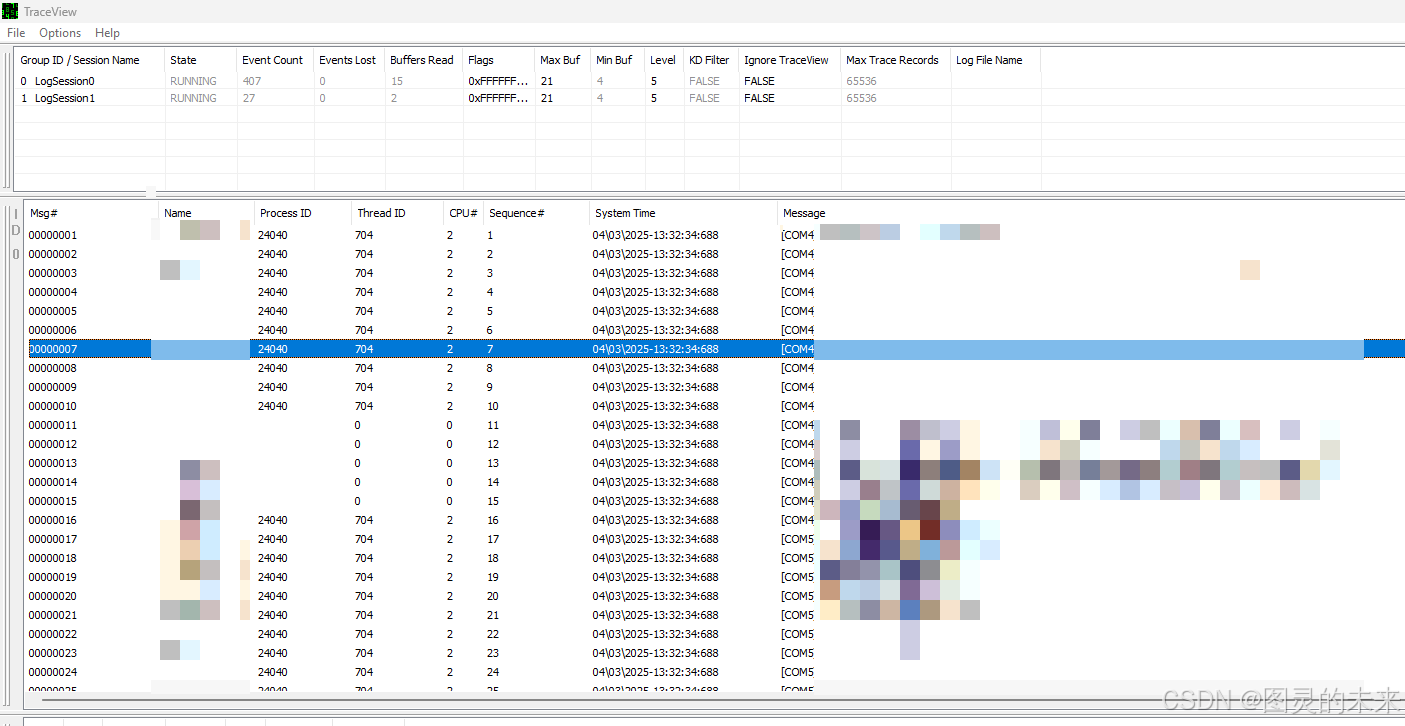
Task: Click the CPU# column header
Action: click(x=462, y=213)
